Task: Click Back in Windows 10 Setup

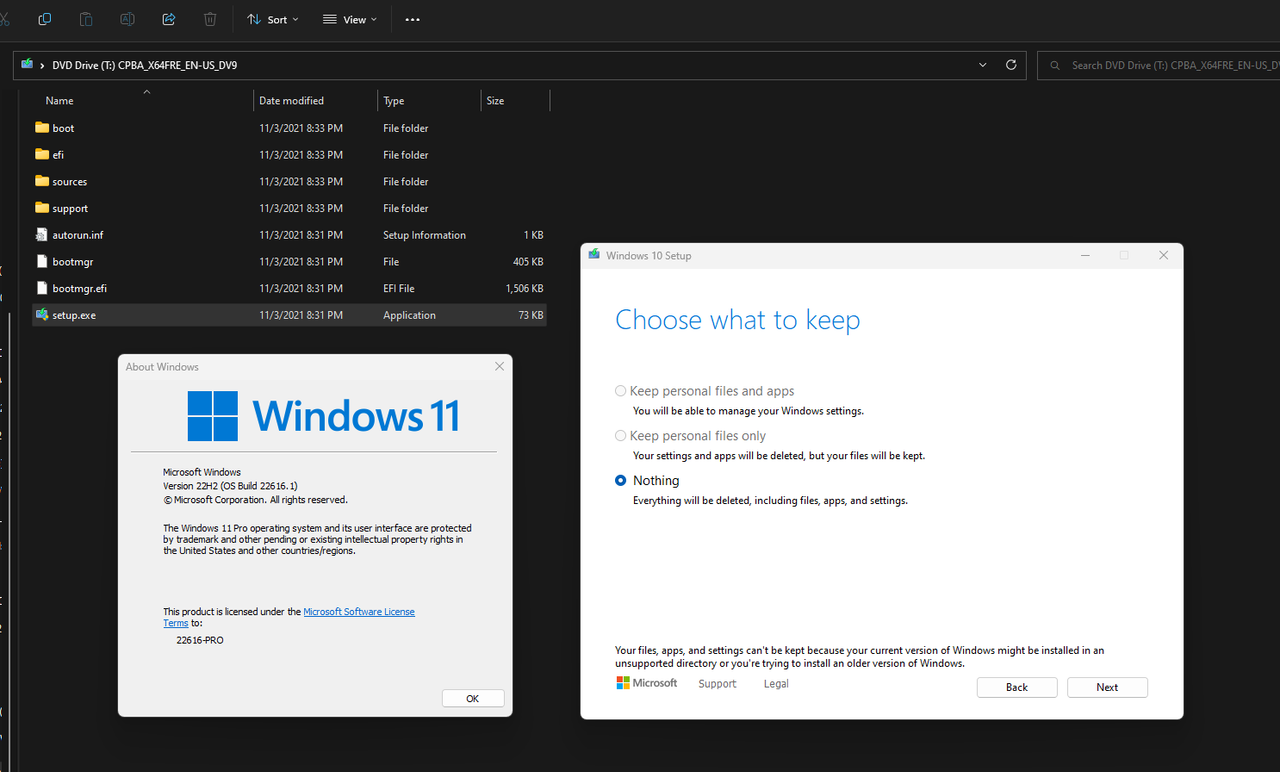Action: point(1017,687)
